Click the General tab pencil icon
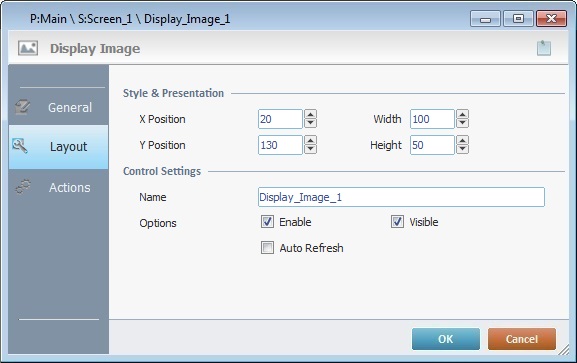The height and width of the screenshot is (363, 577). (x=22, y=107)
